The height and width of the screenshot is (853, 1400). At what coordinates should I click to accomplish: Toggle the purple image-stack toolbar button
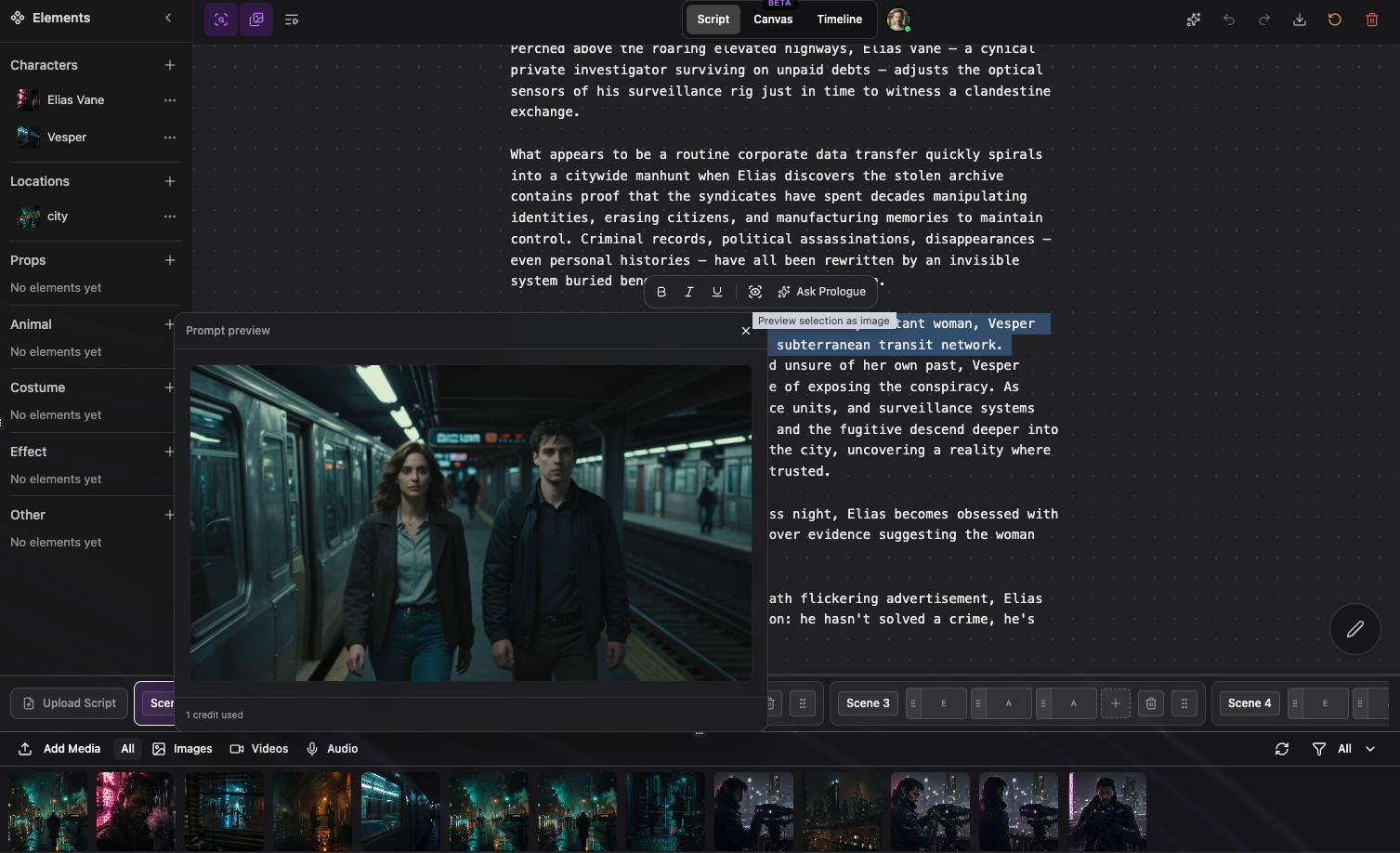tap(256, 20)
